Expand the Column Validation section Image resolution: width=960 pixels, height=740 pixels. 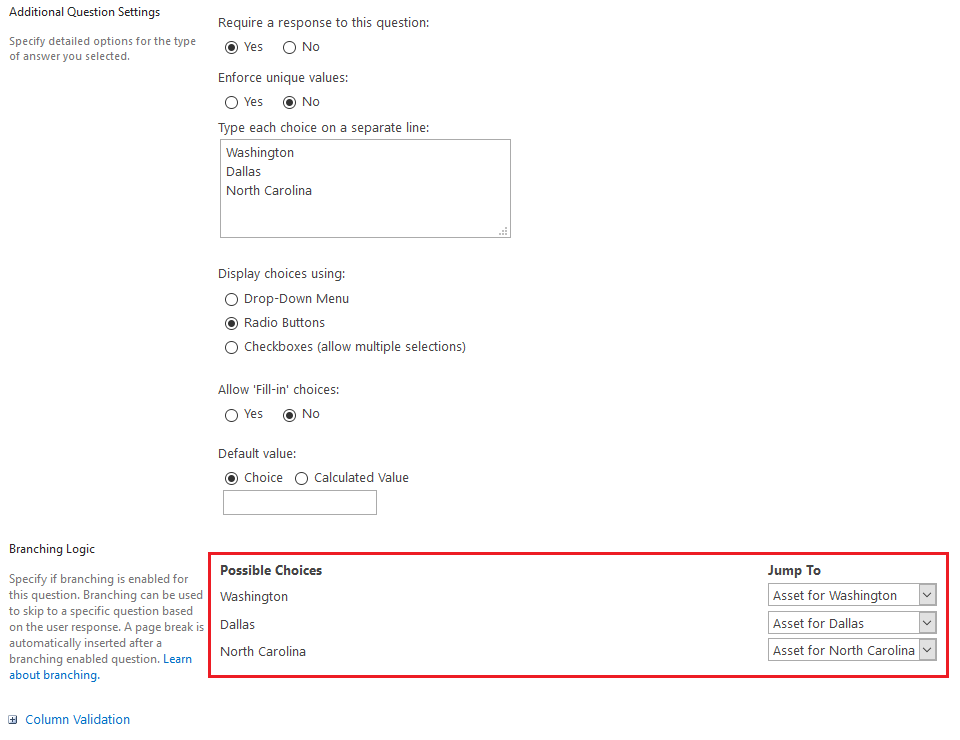coord(77,720)
